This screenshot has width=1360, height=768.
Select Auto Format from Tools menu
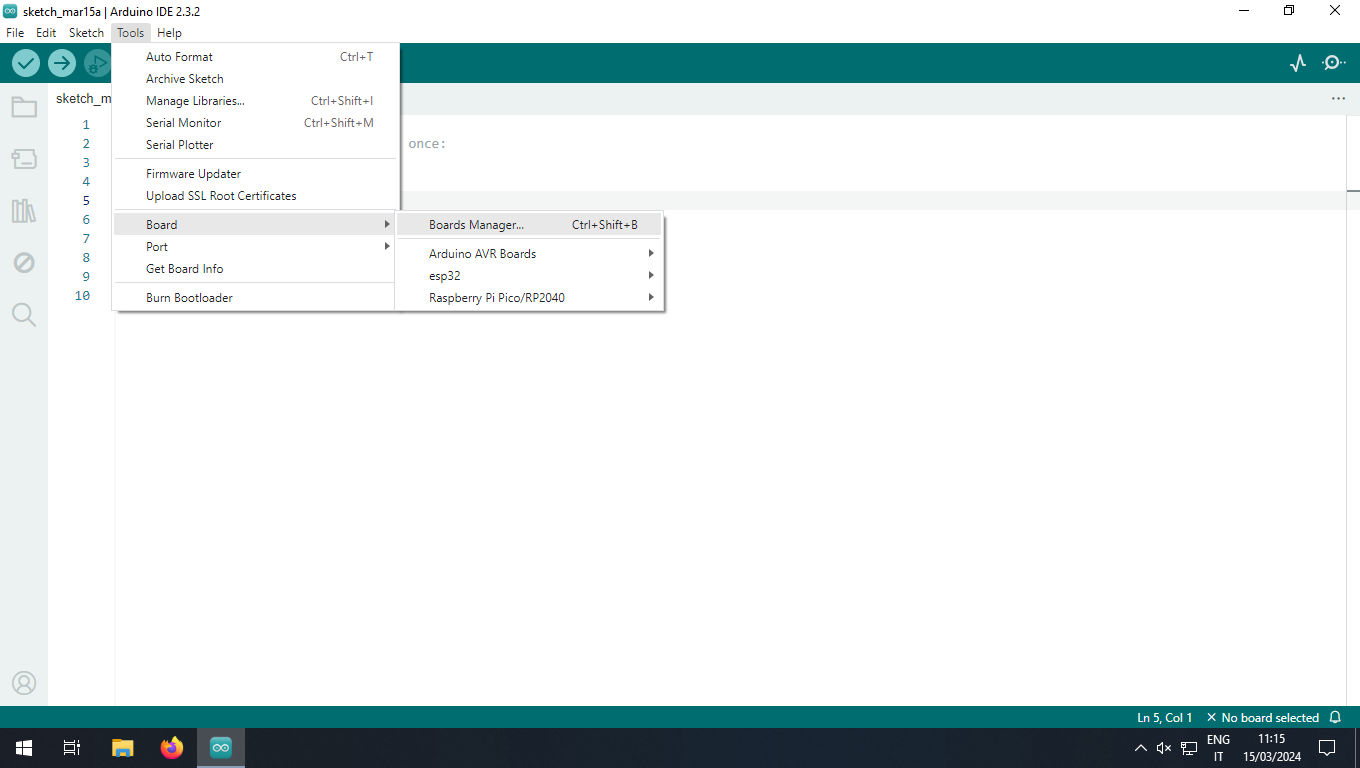(256, 57)
